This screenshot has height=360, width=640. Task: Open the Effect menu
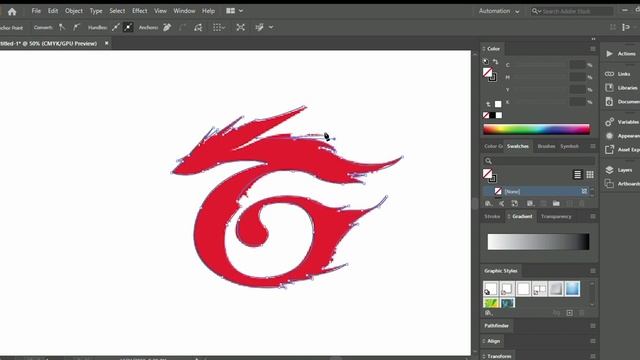coord(140,11)
